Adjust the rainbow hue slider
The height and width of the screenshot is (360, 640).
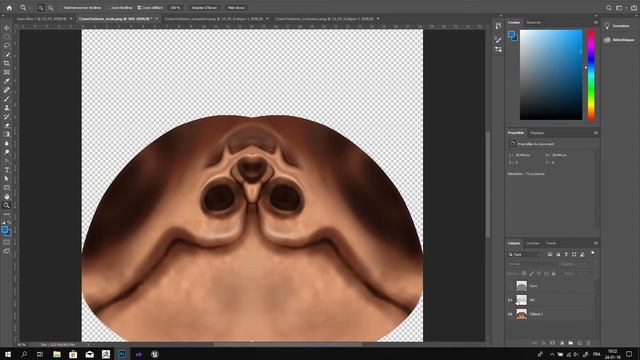click(x=591, y=75)
